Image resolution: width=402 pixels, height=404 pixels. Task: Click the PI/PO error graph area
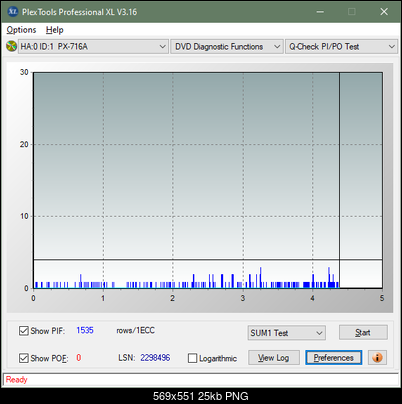[x=208, y=180]
